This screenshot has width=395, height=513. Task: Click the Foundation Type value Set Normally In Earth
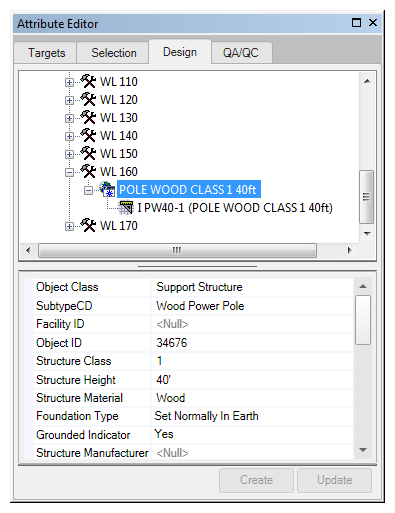point(252,416)
